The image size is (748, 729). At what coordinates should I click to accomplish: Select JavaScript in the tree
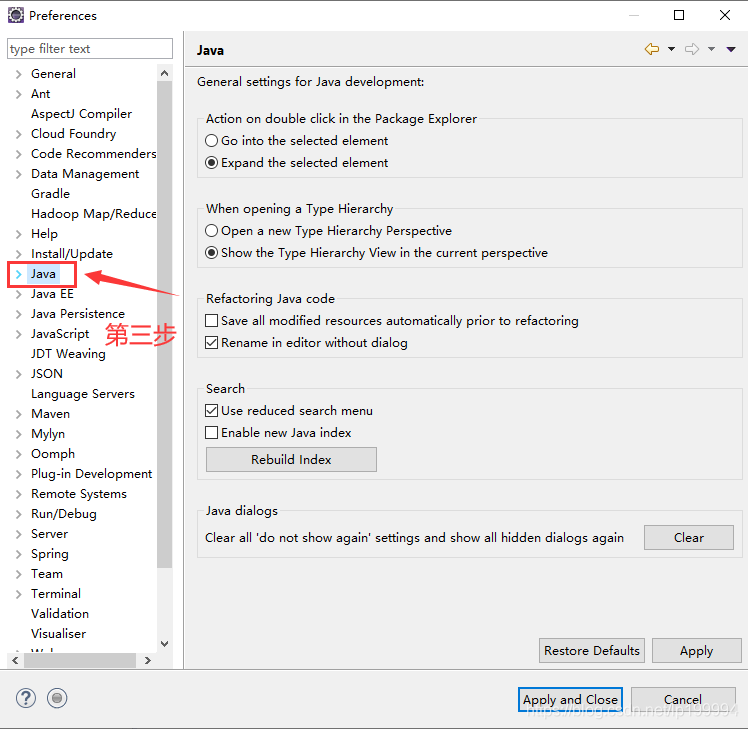[x=60, y=334]
